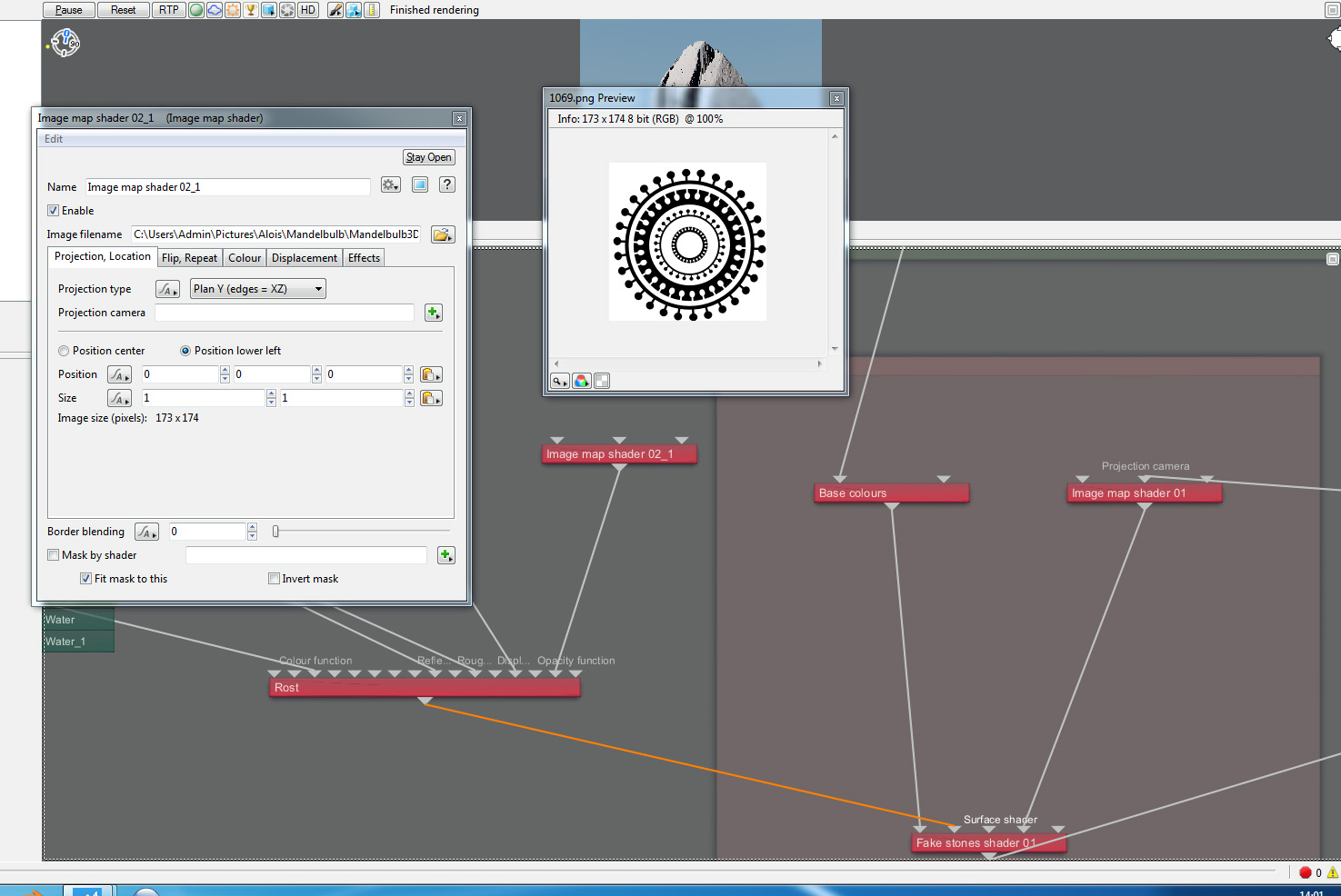Click the green sphere icon in render toolbar
1341x896 pixels.
pos(196,10)
